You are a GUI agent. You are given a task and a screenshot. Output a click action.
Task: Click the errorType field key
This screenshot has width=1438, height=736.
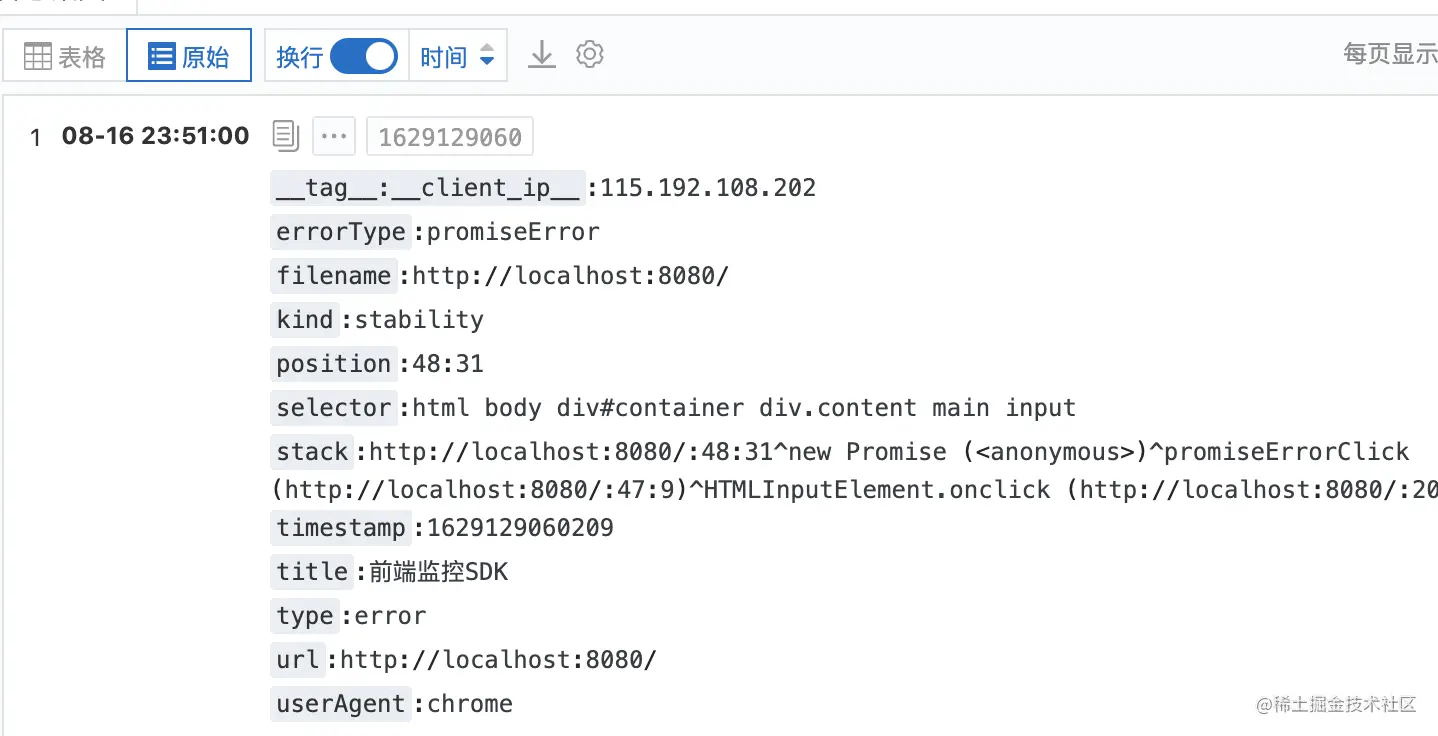[341, 232]
